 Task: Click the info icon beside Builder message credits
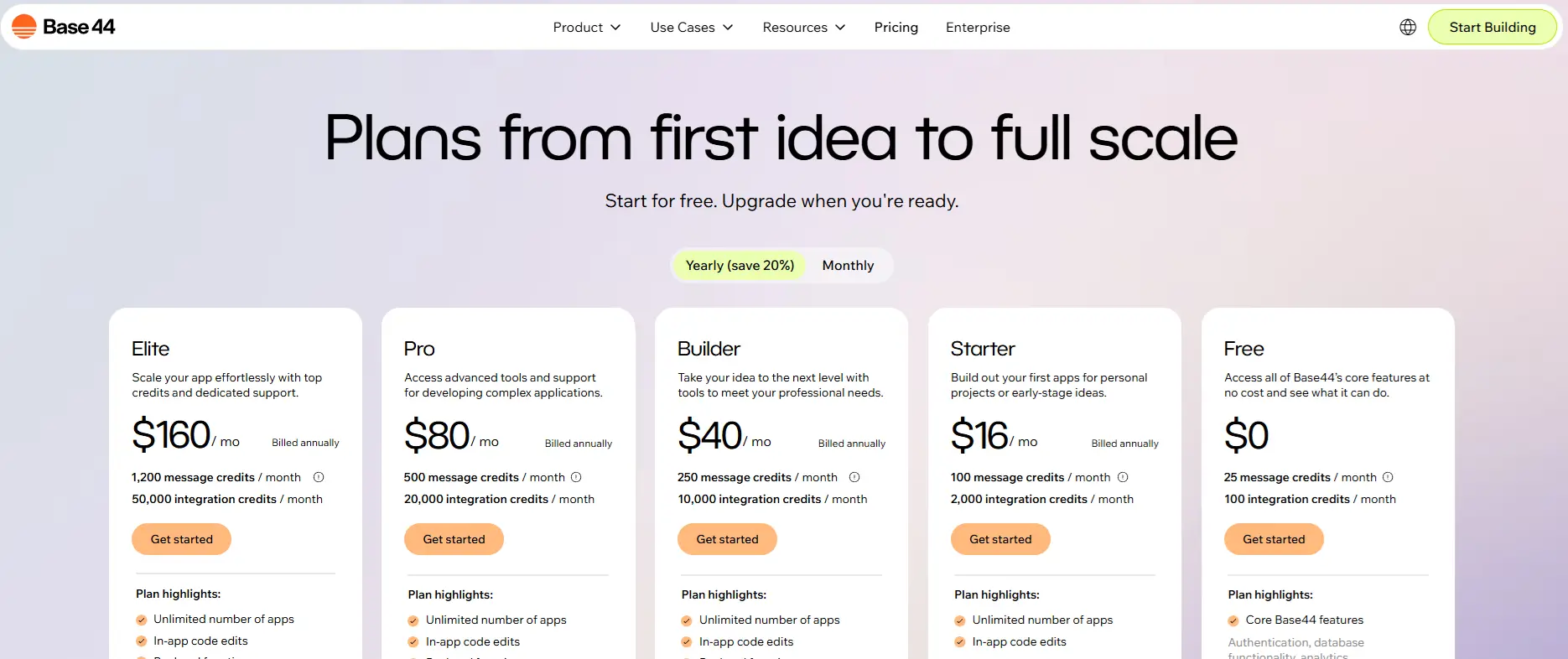(x=854, y=477)
